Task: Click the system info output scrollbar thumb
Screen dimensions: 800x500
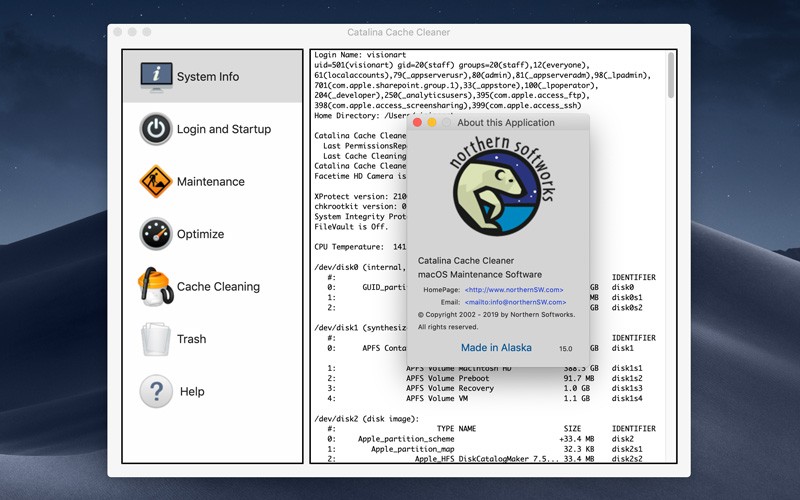Action: click(x=671, y=75)
